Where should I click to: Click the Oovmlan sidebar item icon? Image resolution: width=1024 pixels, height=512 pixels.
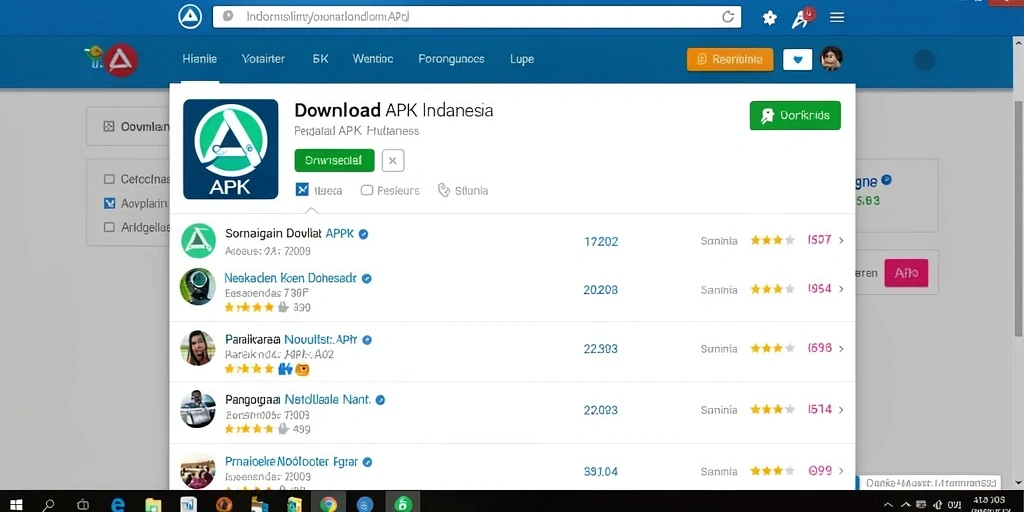109,127
